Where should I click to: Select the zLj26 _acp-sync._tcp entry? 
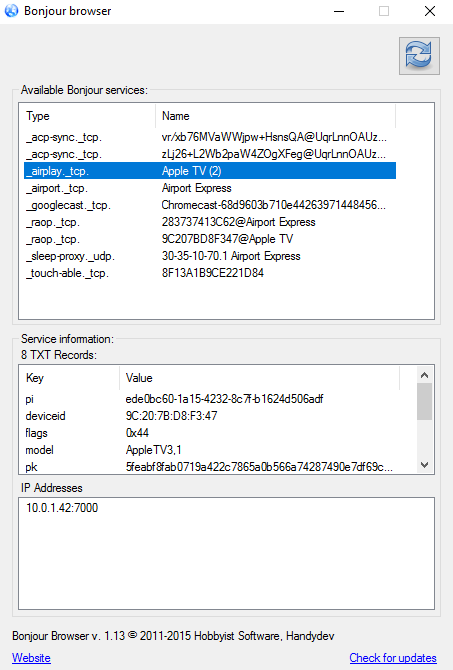coord(210,154)
